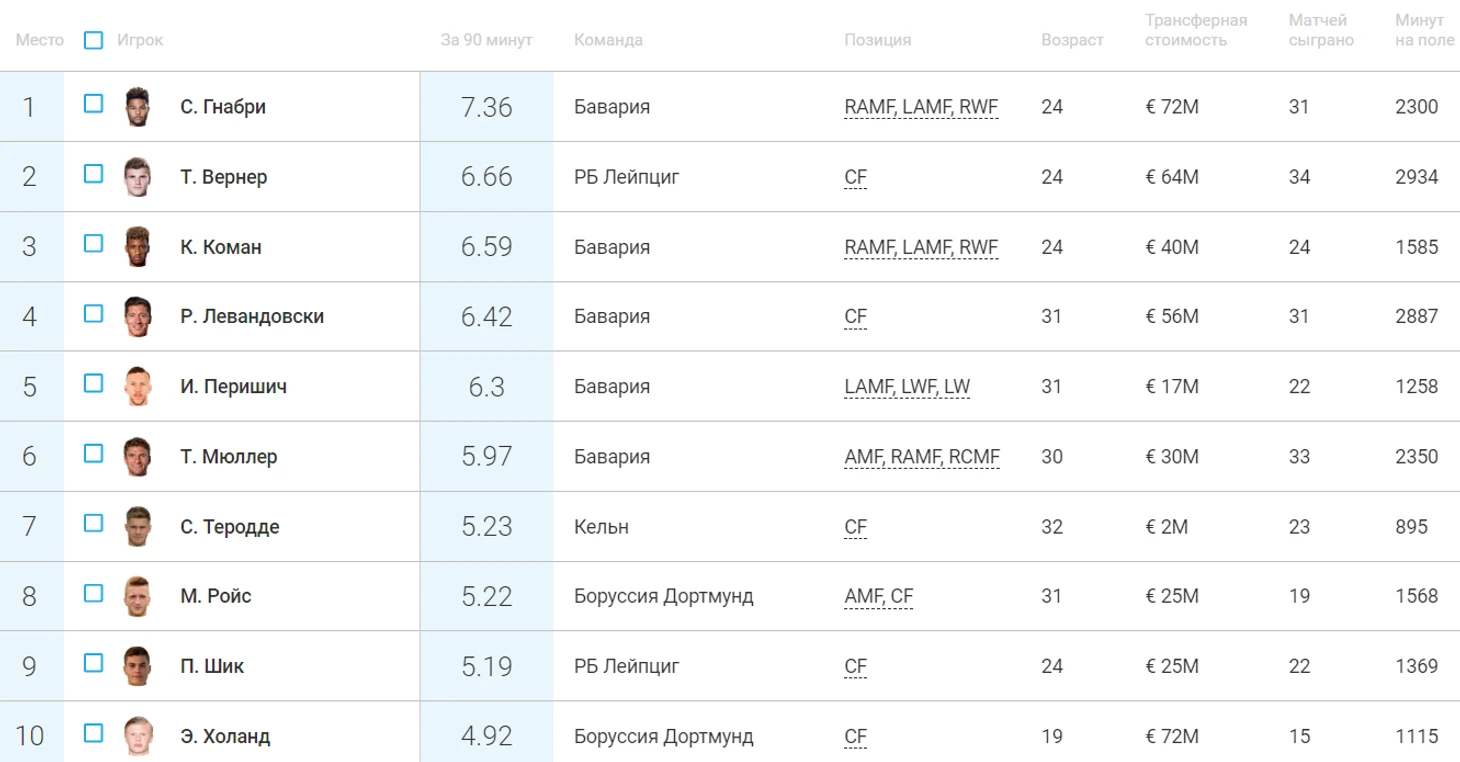Sort by Трансферная стоимость column
The height and width of the screenshot is (762, 1460).
click(x=1196, y=31)
